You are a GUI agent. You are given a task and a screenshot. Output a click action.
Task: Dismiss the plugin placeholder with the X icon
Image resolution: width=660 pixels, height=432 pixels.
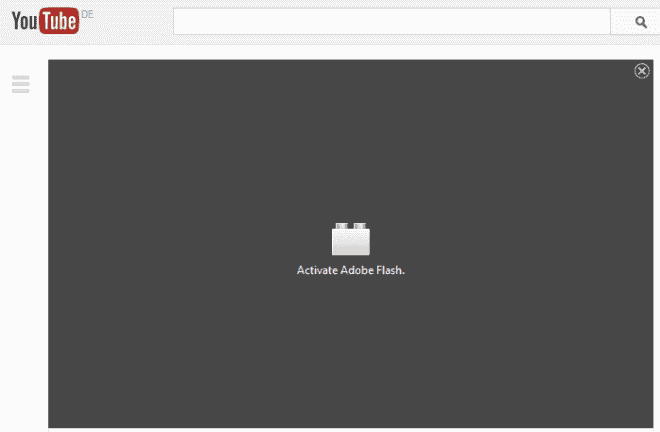point(642,71)
